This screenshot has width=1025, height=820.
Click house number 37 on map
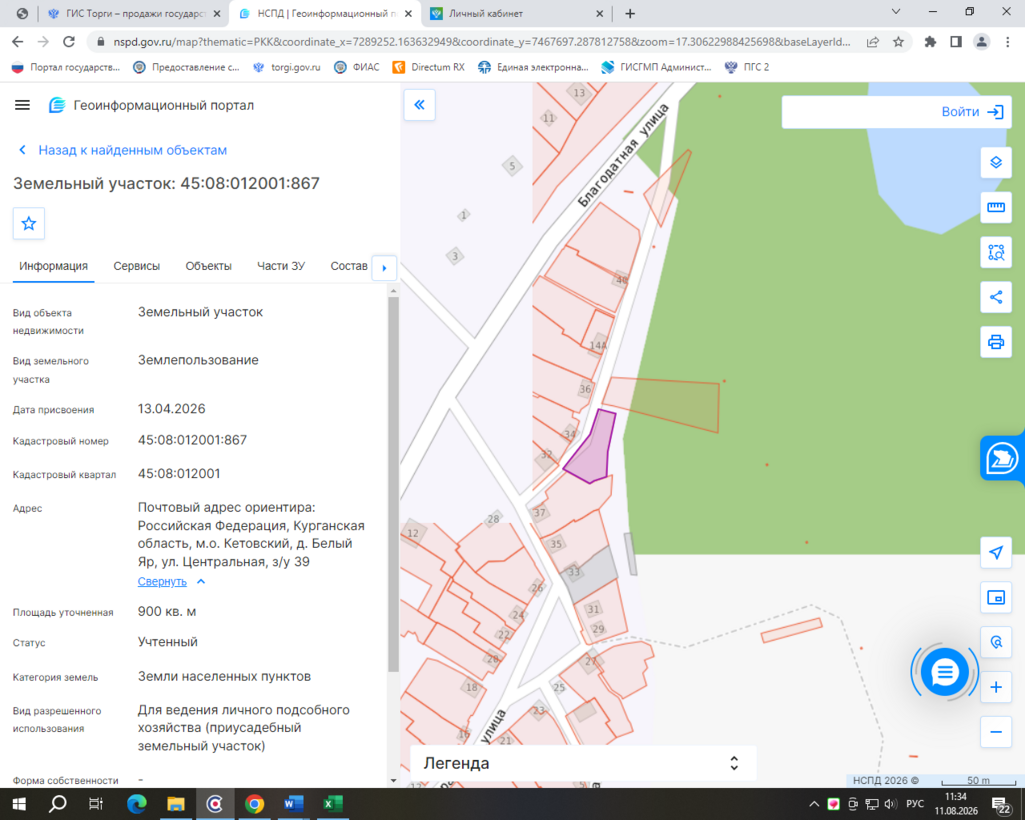click(539, 513)
